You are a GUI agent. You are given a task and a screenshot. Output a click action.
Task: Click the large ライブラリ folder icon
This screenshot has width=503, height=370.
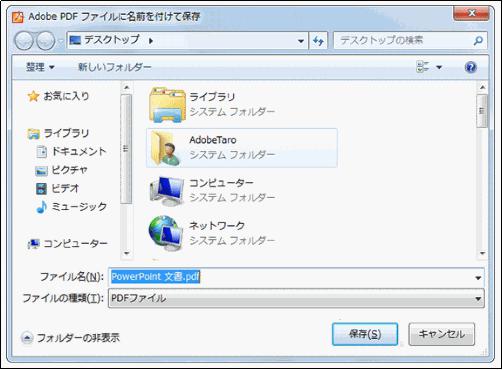click(167, 105)
